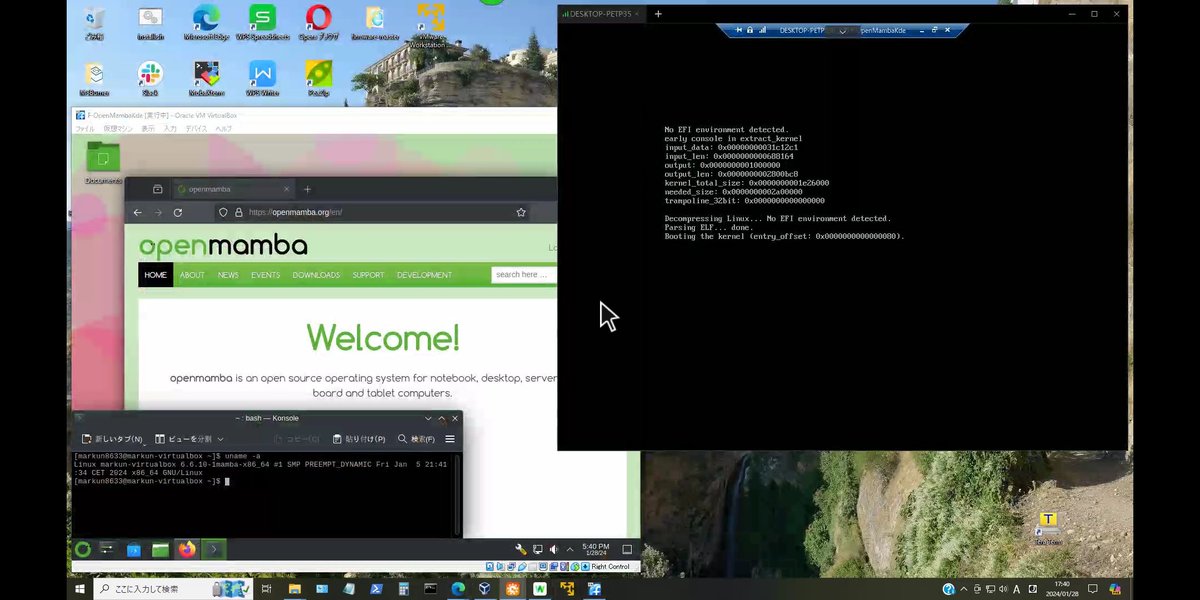Open PowerShell from the Windows taskbar
The width and height of the screenshot is (1200, 600).
376,589
